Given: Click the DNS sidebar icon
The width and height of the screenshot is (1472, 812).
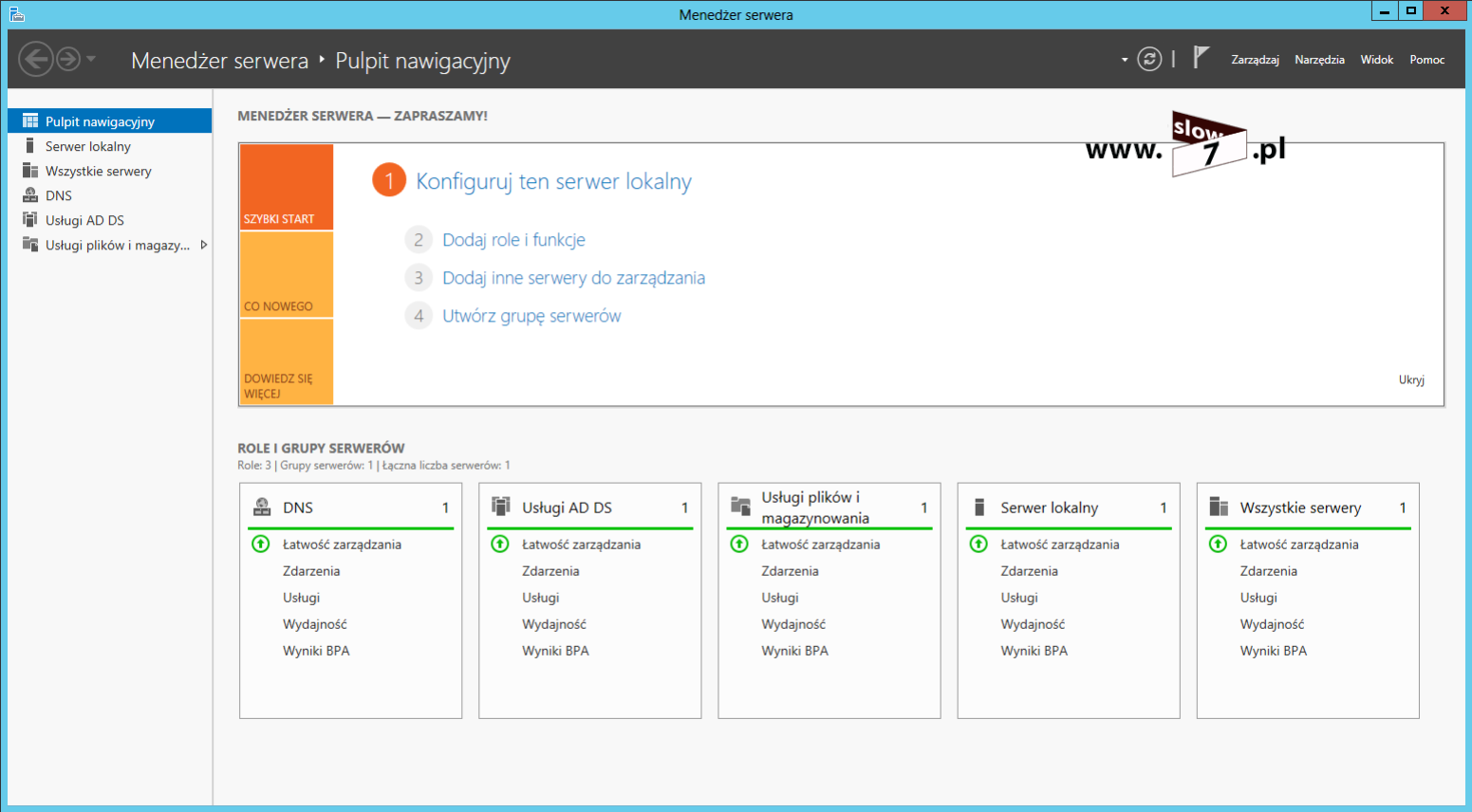Looking at the screenshot, I should tap(30, 194).
